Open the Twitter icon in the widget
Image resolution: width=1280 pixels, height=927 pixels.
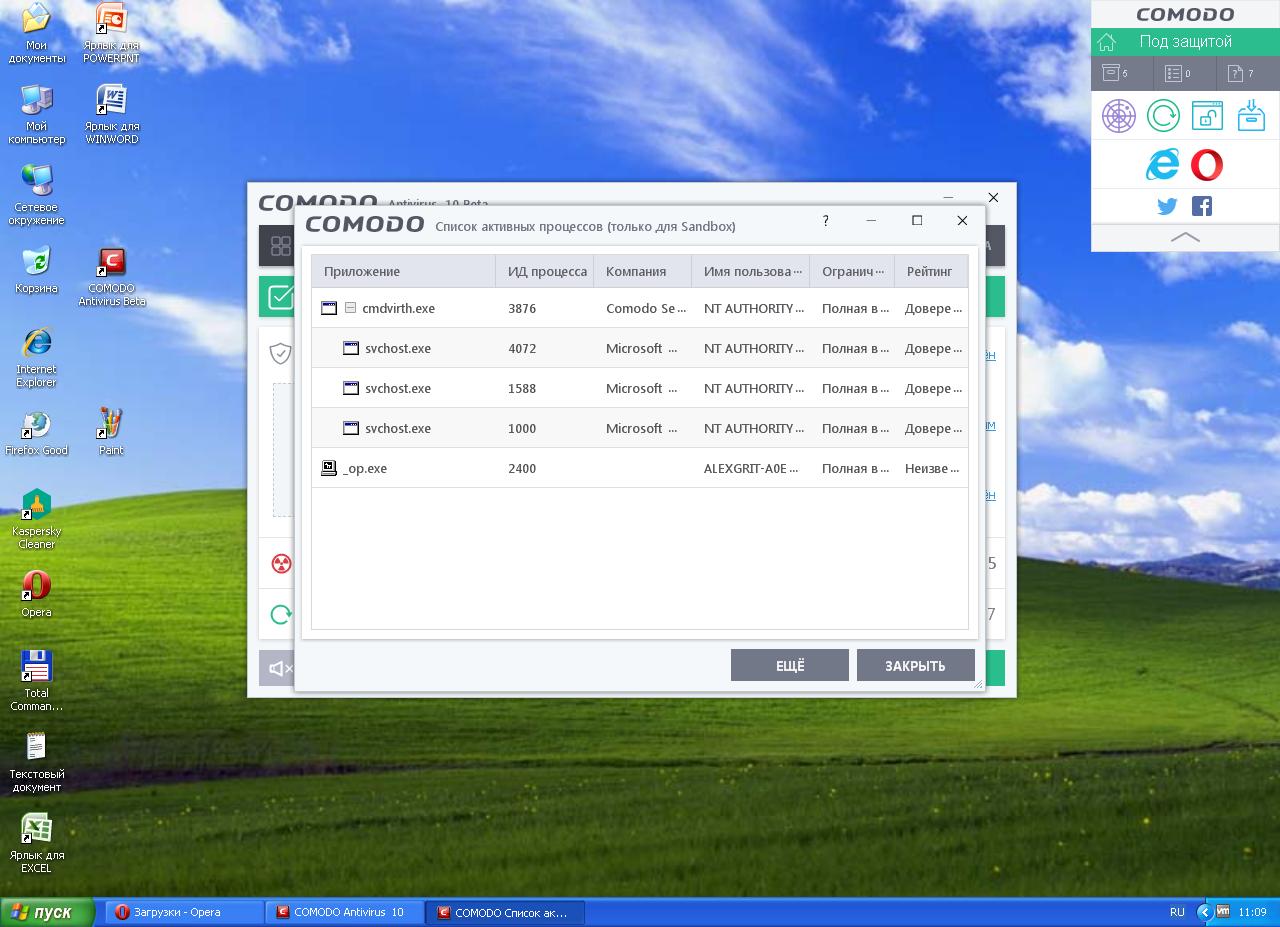click(x=1167, y=206)
